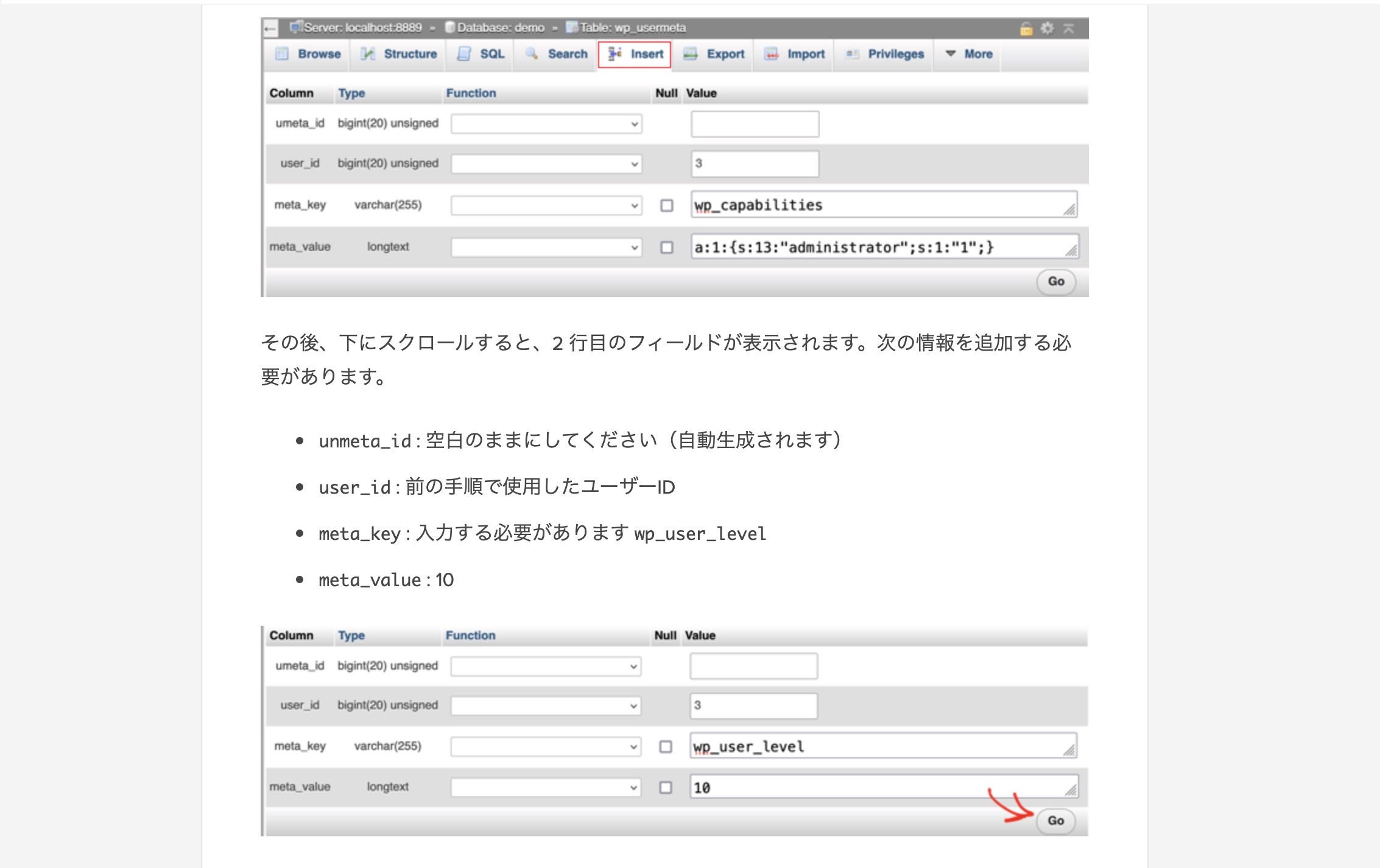Screen dimensions: 1380x868
Task: Click empty umeta_id value field in bottom form
Action: click(x=753, y=666)
